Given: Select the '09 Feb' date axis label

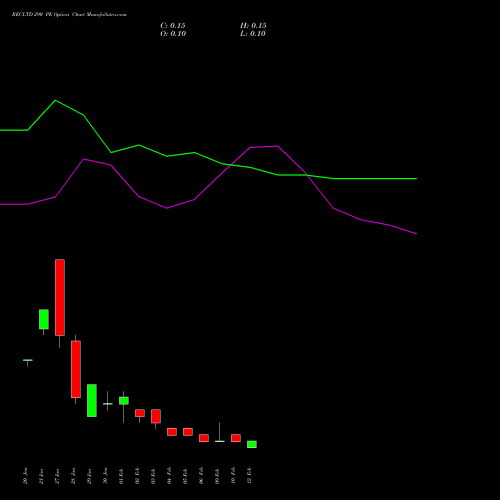Looking at the screenshot, I should [x=217, y=476].
